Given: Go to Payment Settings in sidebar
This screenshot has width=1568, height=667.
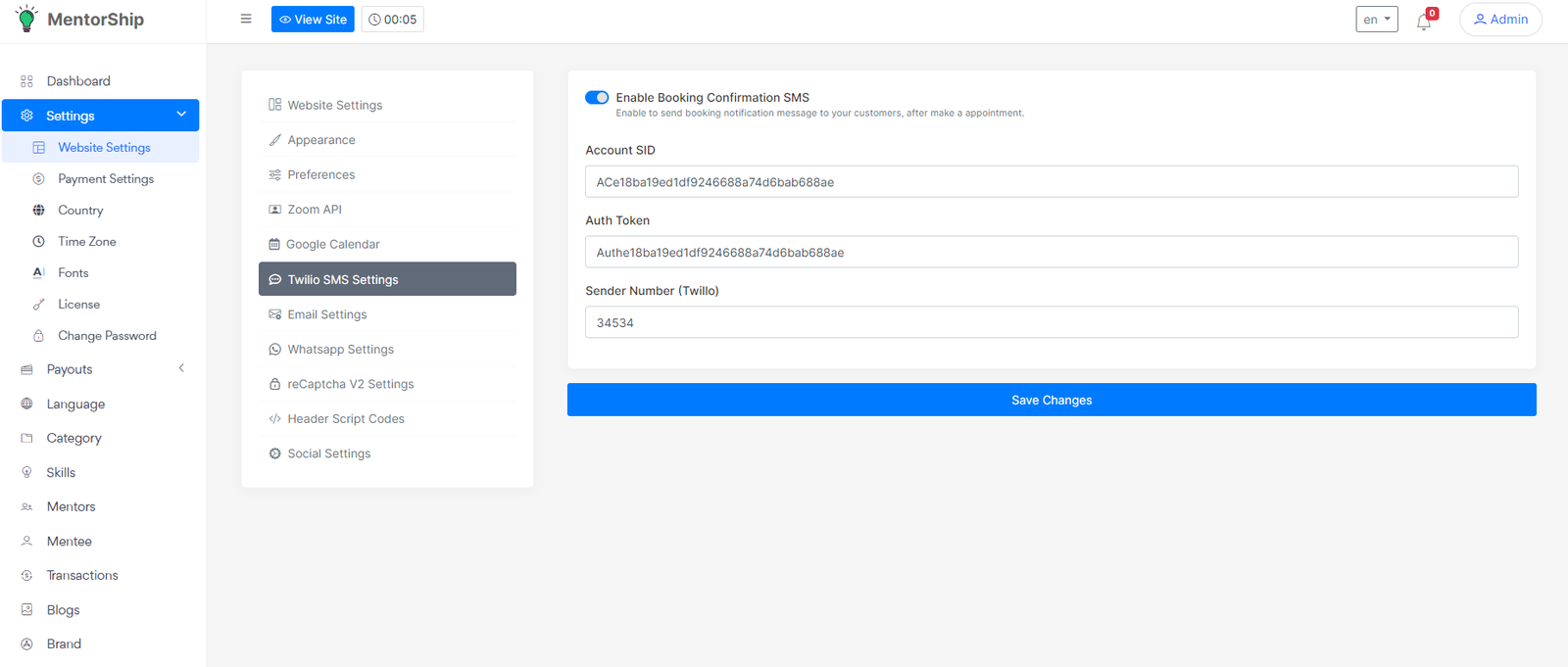Looking at the screenshot, I should click(106, 179).
